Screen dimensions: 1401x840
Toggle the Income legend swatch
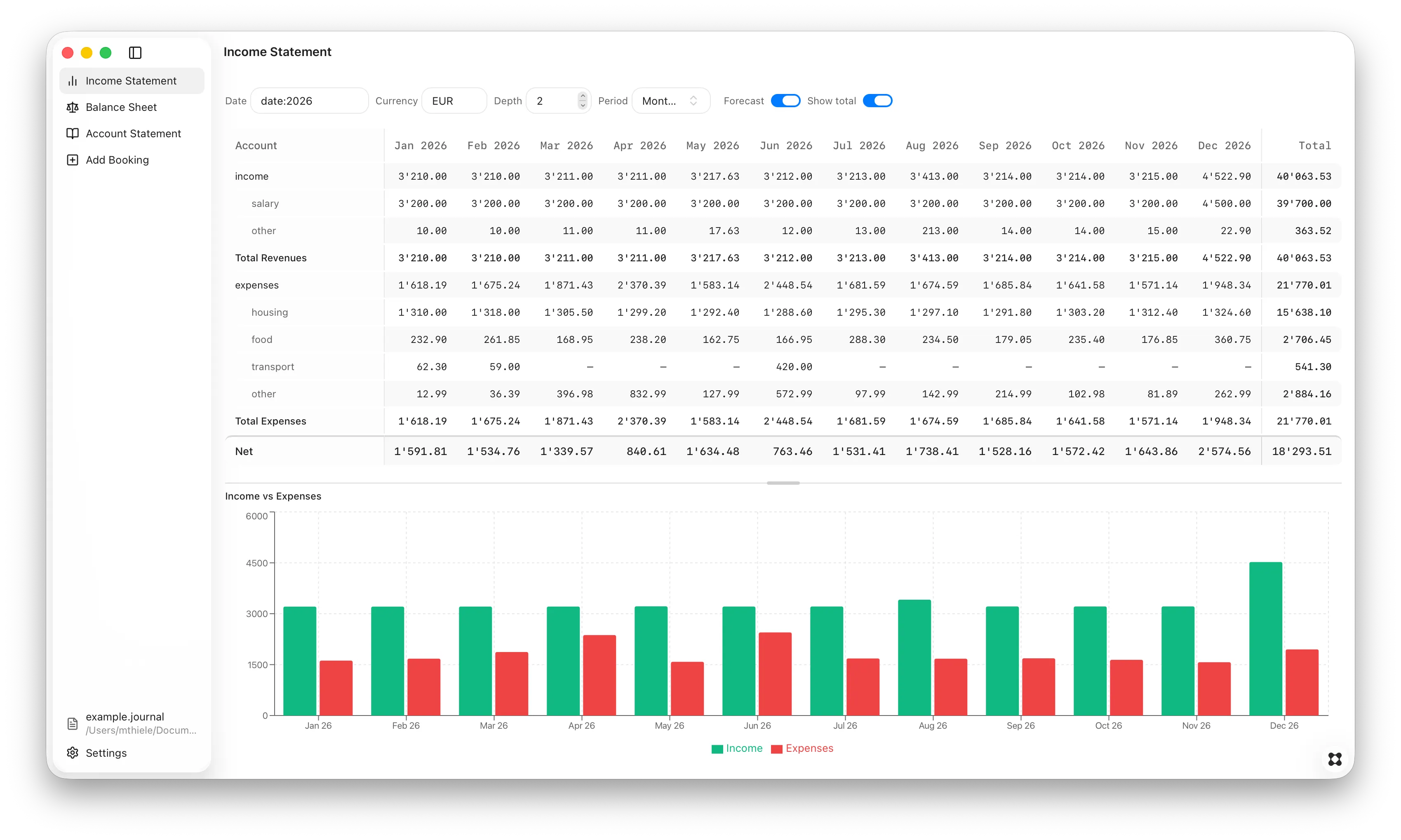pos(717,749)
